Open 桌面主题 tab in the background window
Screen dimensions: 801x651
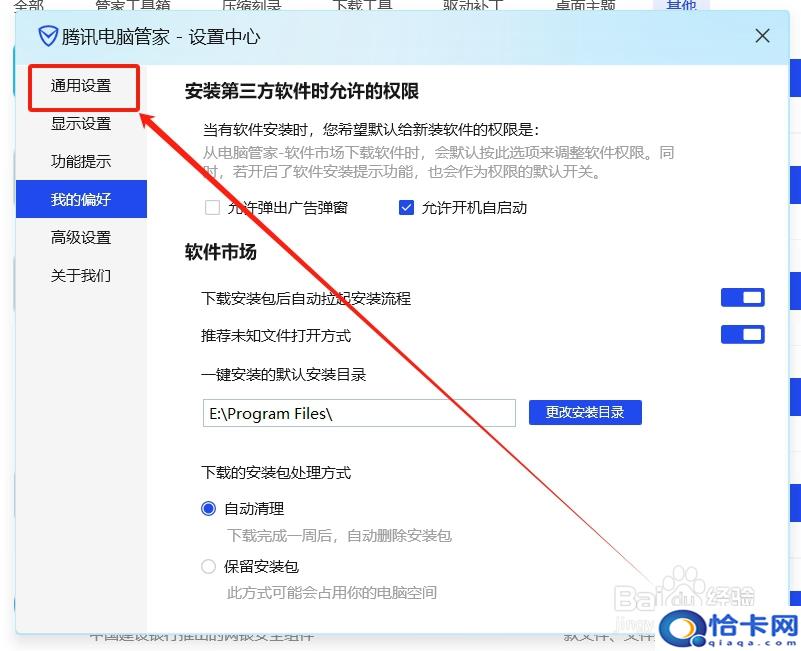coord(585,5)
